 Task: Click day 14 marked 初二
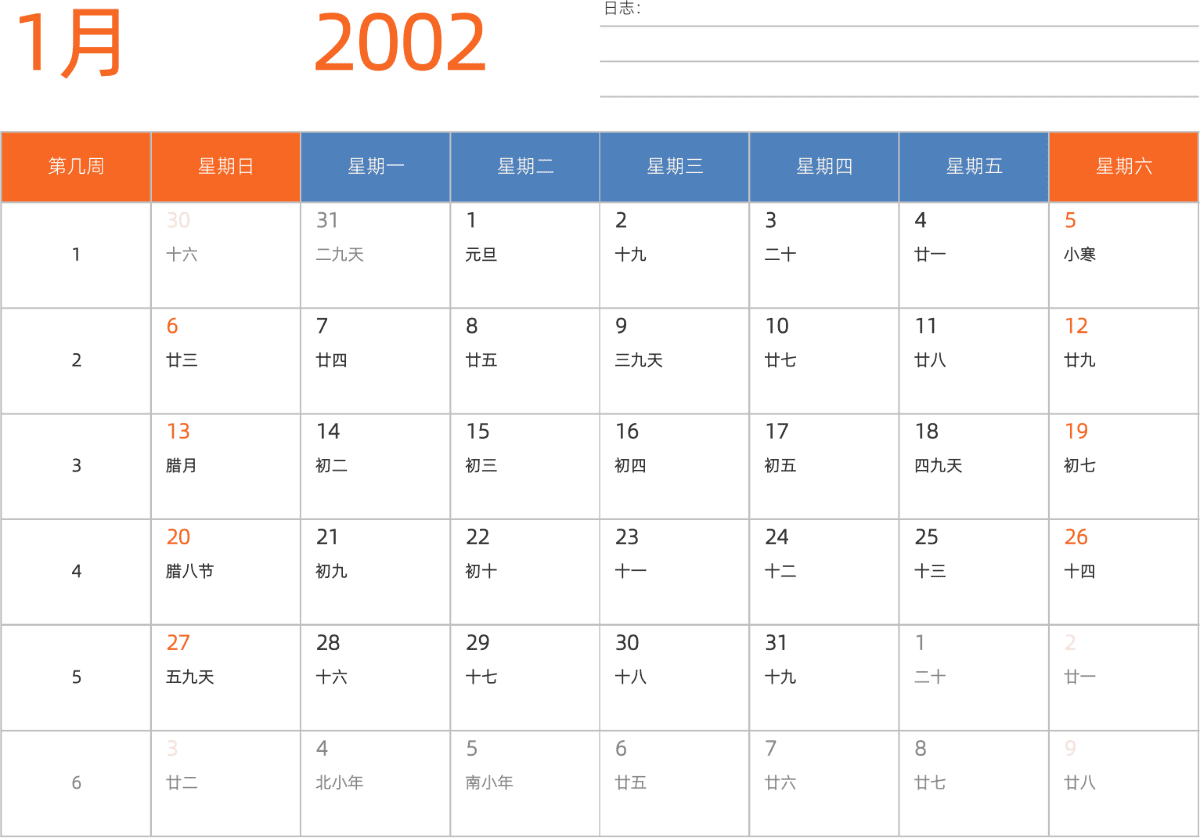click(x=376, y=466)
